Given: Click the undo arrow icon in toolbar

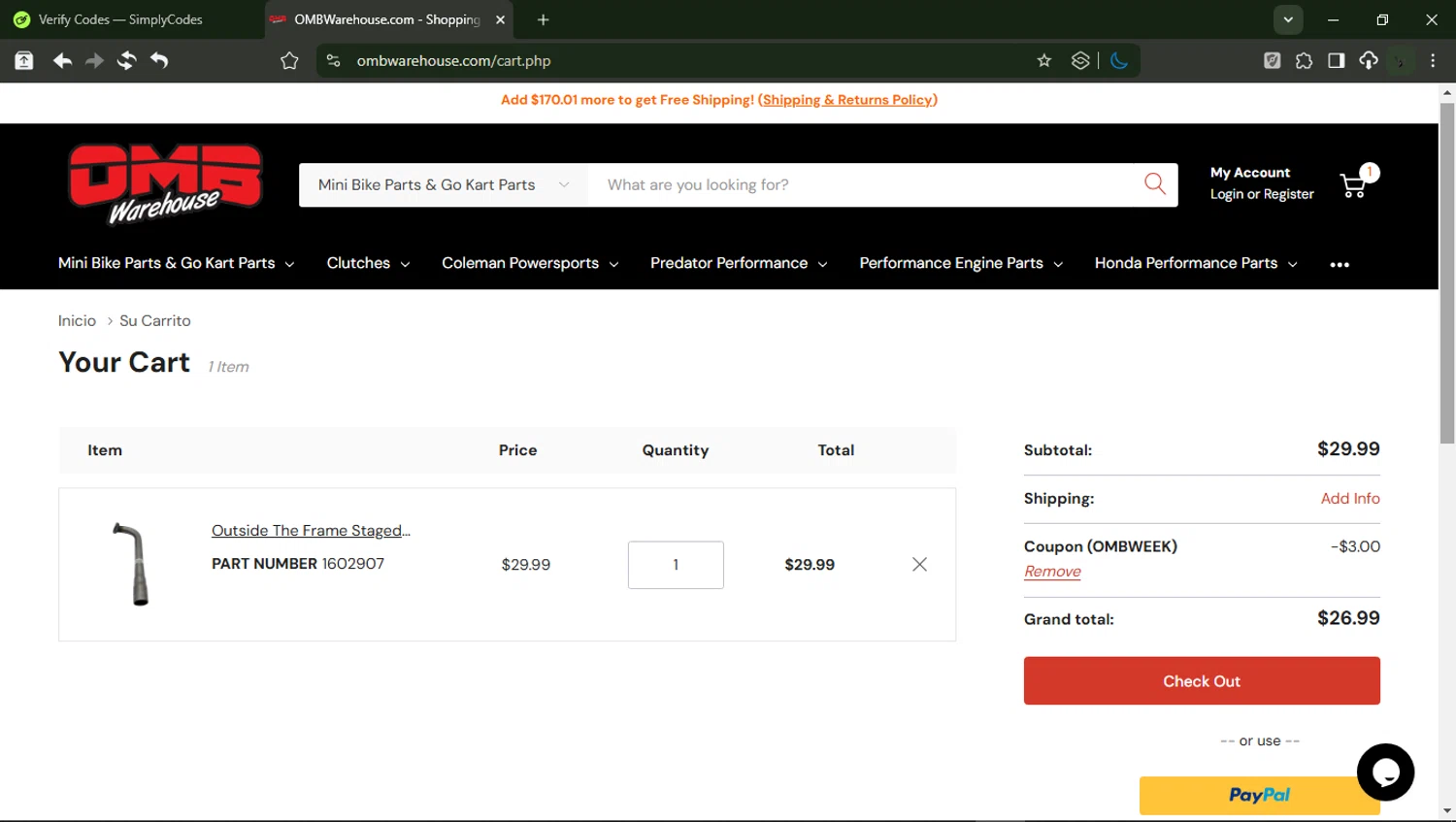Looking at the screenshot, I should click(159, 60).
